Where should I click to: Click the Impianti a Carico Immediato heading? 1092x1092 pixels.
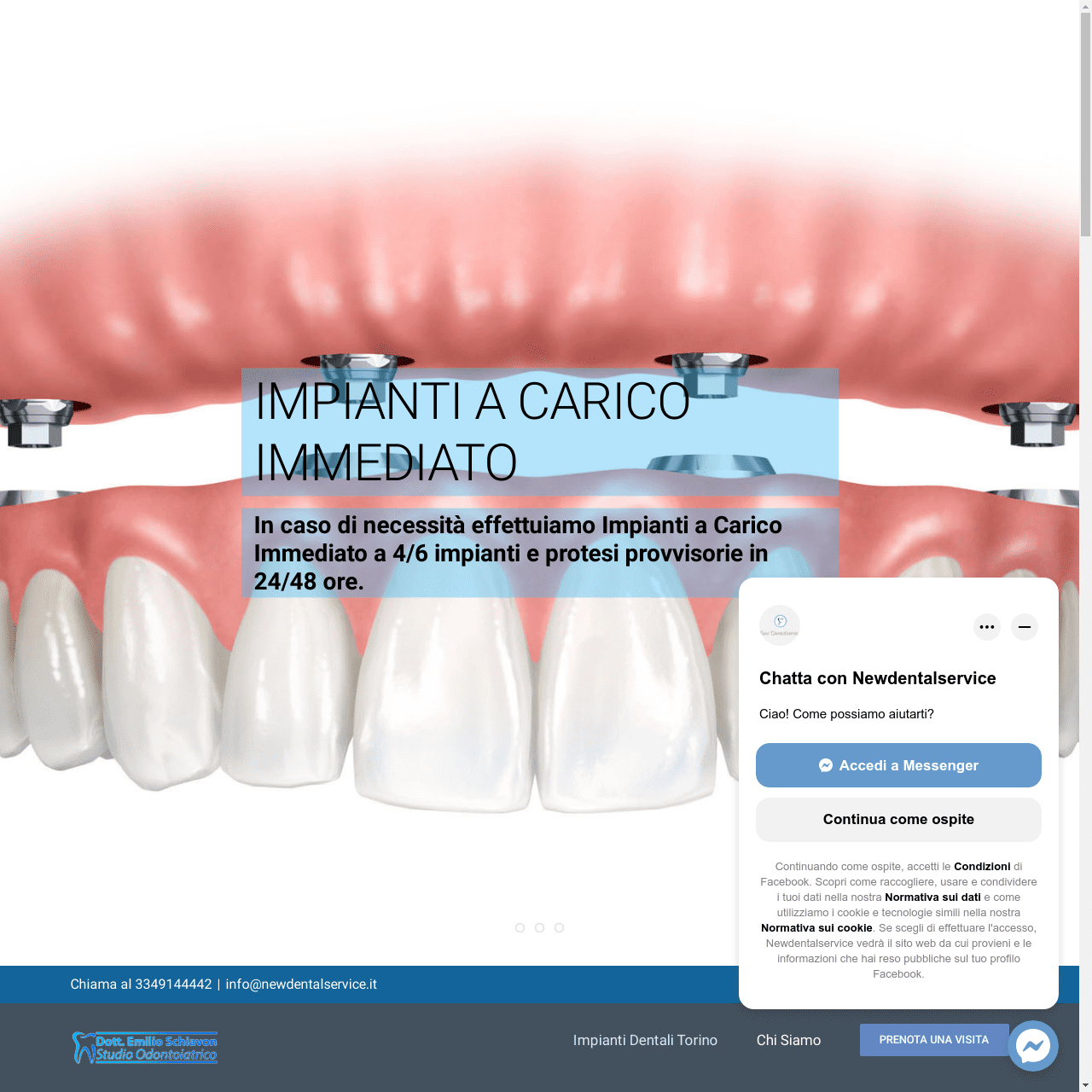point(540,432)
